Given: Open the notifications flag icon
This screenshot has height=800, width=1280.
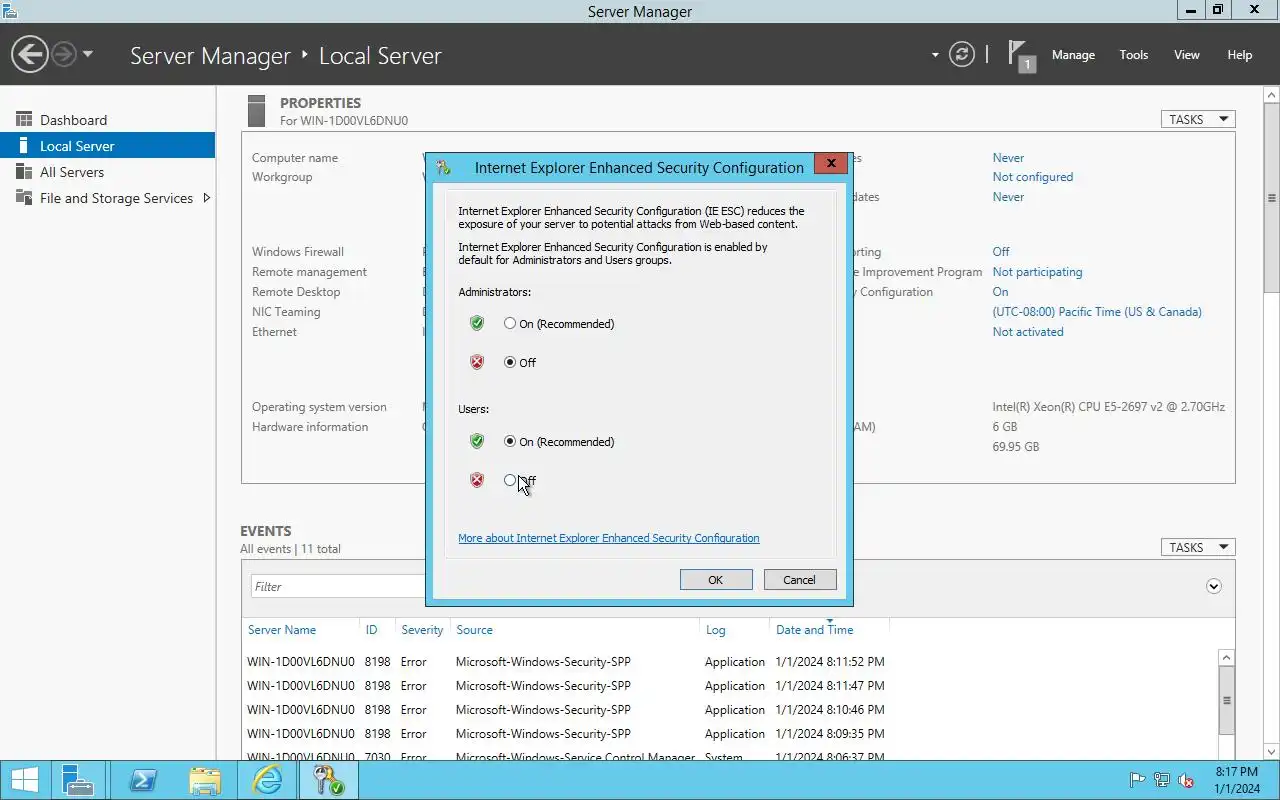Looking at the screenshot, I should tap(1020, 55).
